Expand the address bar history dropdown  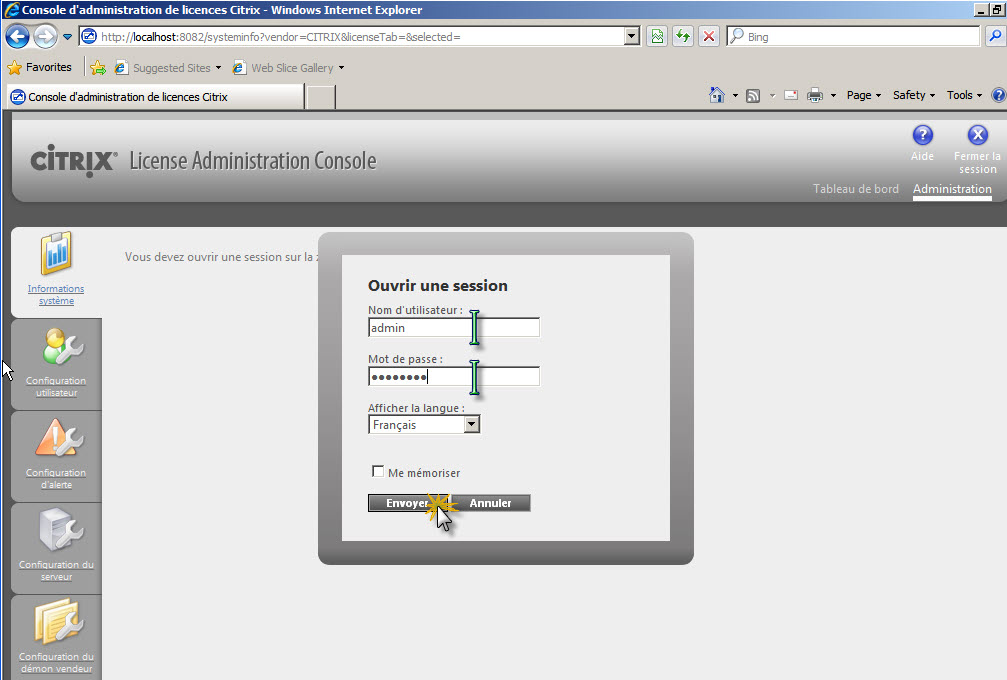pos(632,37)
